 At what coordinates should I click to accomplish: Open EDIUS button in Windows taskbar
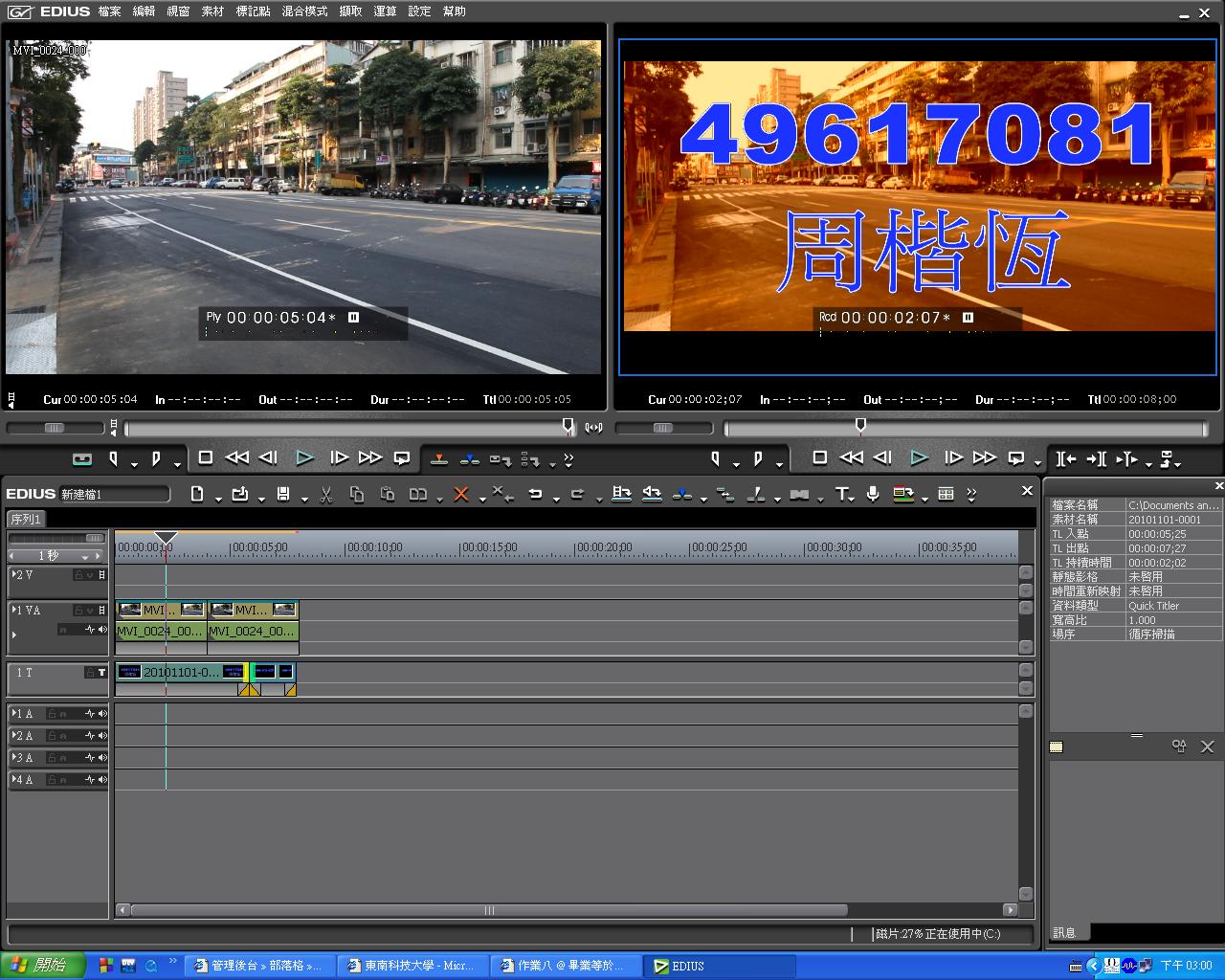click(x=720, y=966)
